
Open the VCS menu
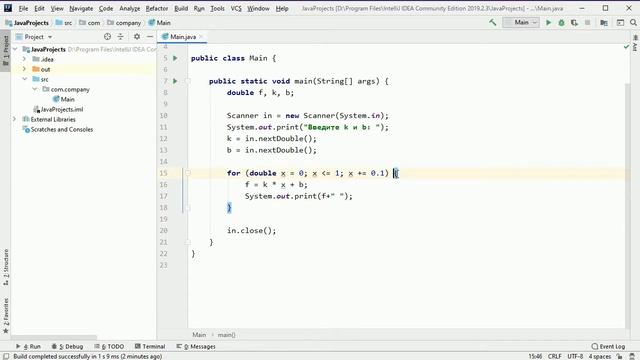pos(236,8)
